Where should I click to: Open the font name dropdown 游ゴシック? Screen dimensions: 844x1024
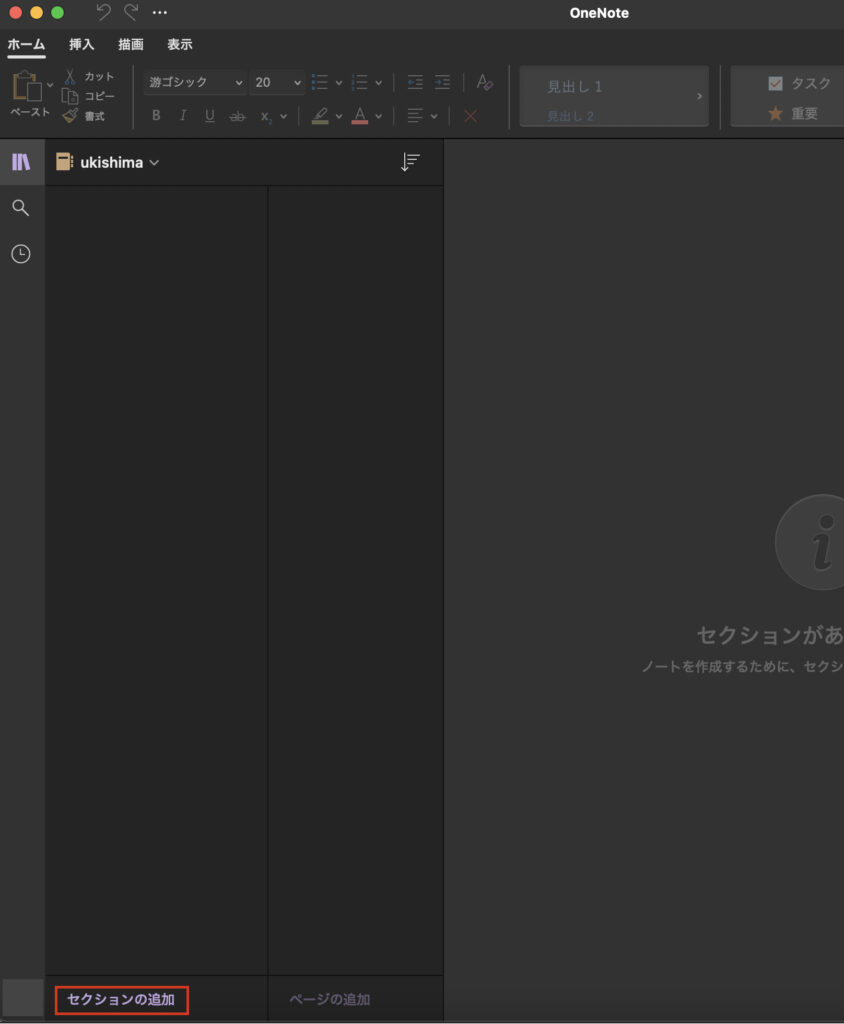tap(195, 83)
